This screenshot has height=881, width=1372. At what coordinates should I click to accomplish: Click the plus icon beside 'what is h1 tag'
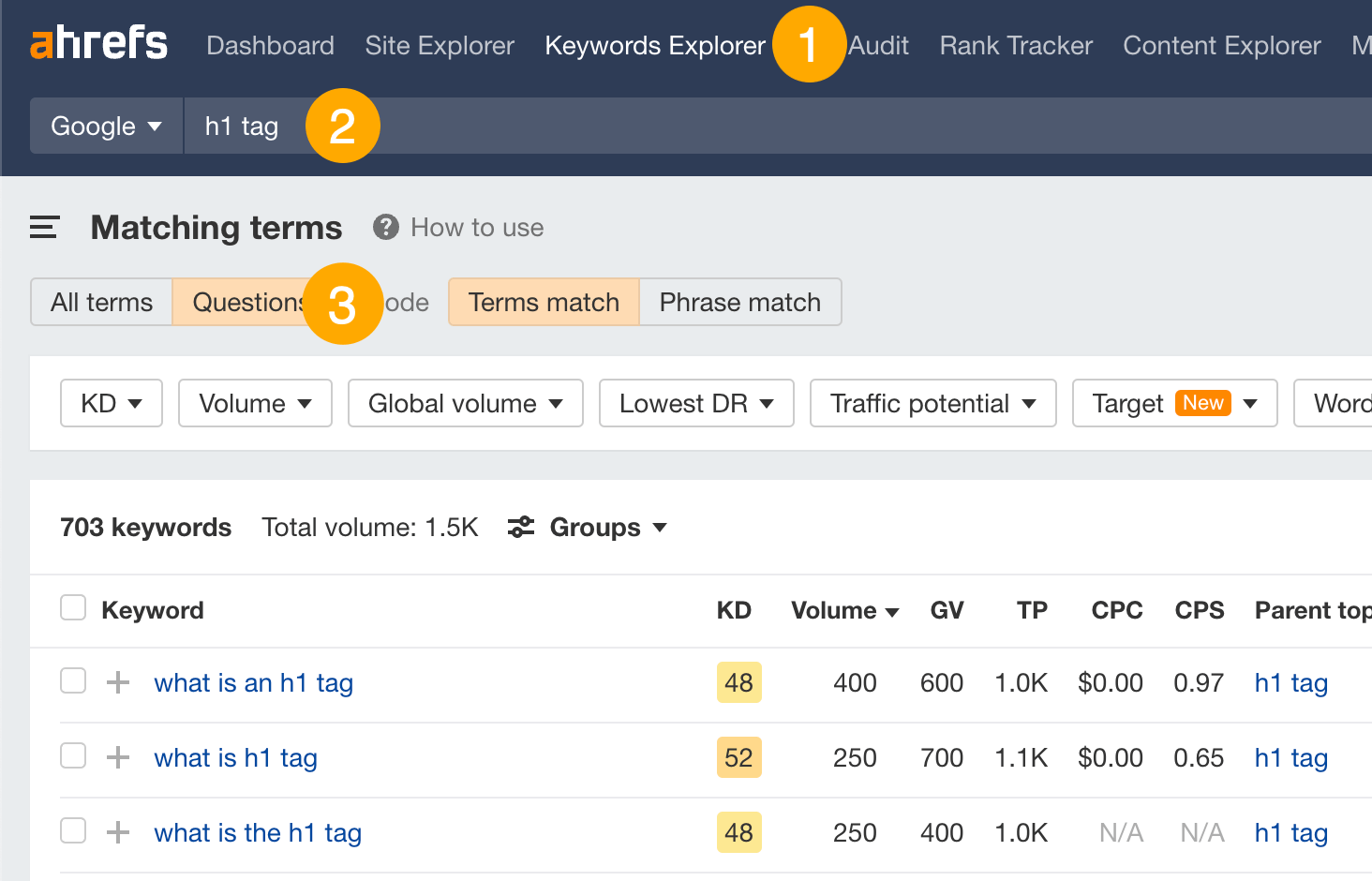pos(117,757)
